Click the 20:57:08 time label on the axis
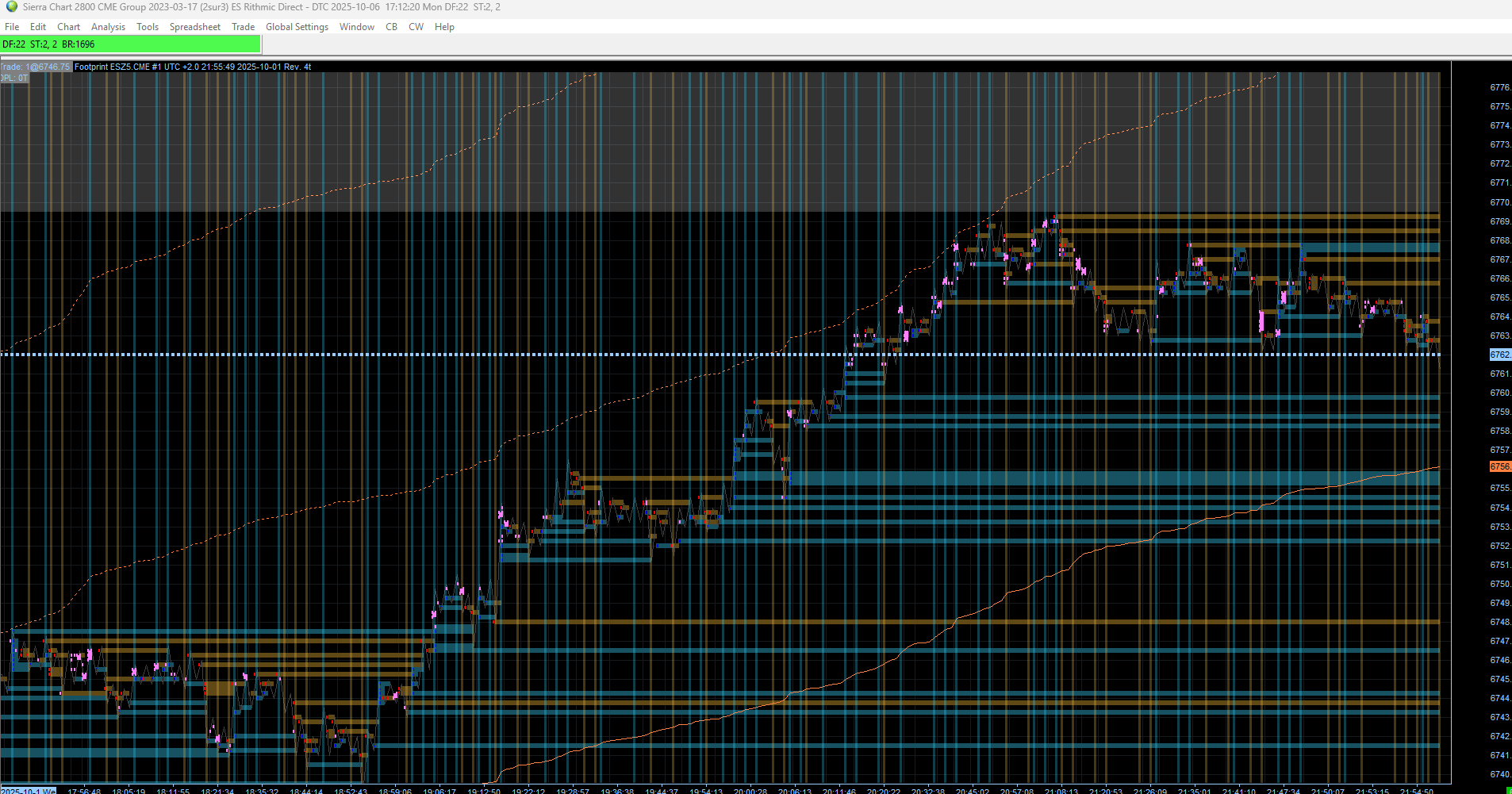The height and width of the screenshot is (794, 1512). 1017,791
